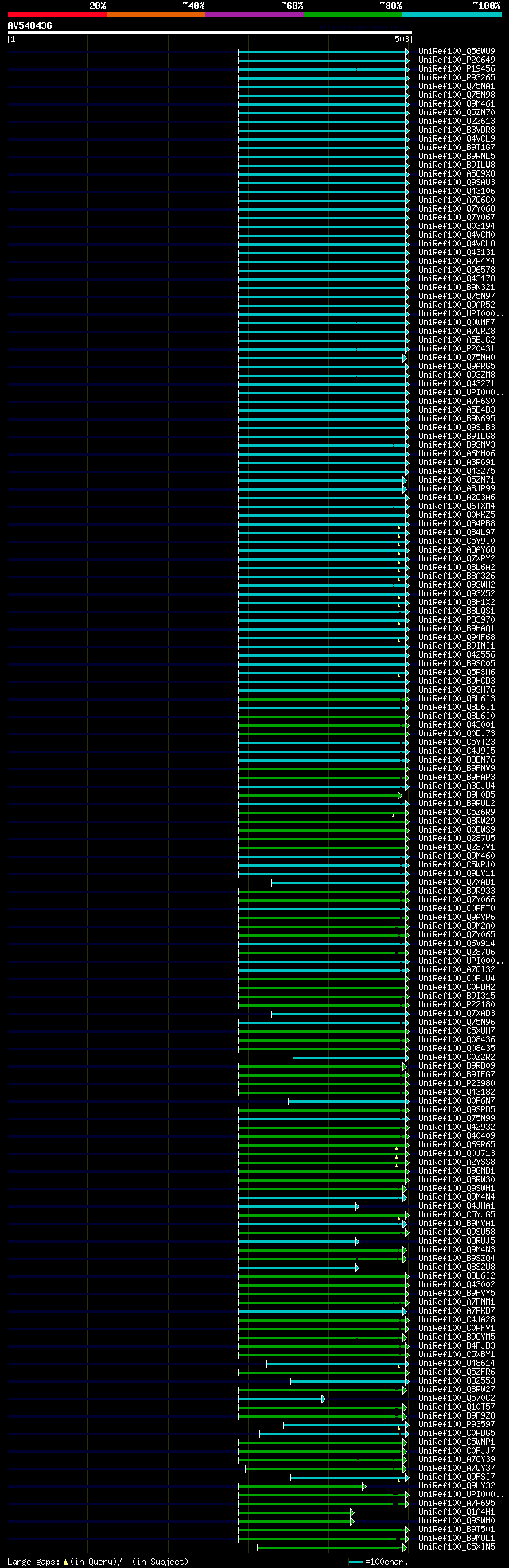Click hit label UniRef100_Q96578
The height and width of the screenshot is (1568, 509).
point(457,270)
